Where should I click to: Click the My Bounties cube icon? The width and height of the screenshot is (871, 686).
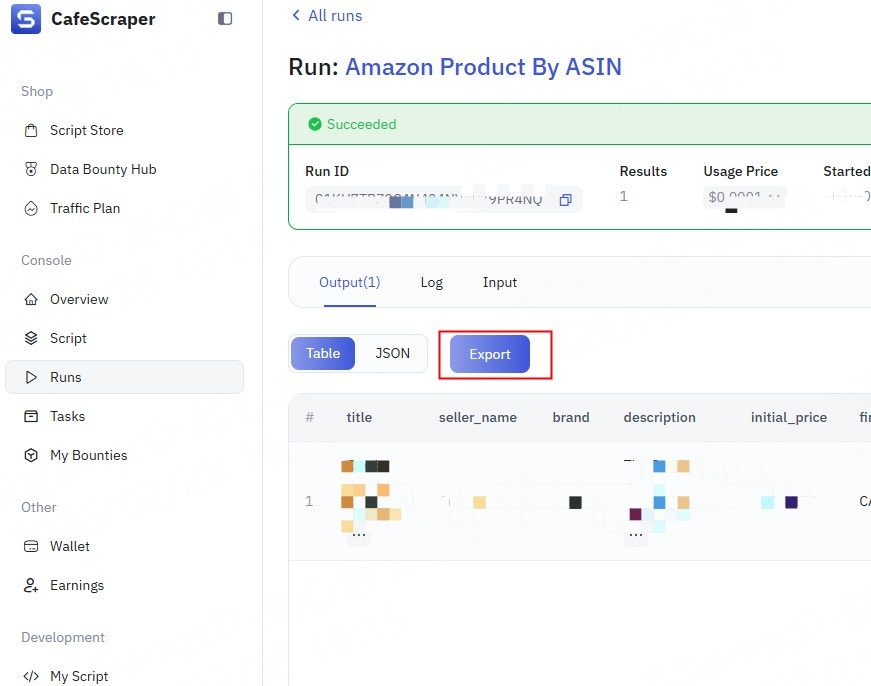(31, 455)
